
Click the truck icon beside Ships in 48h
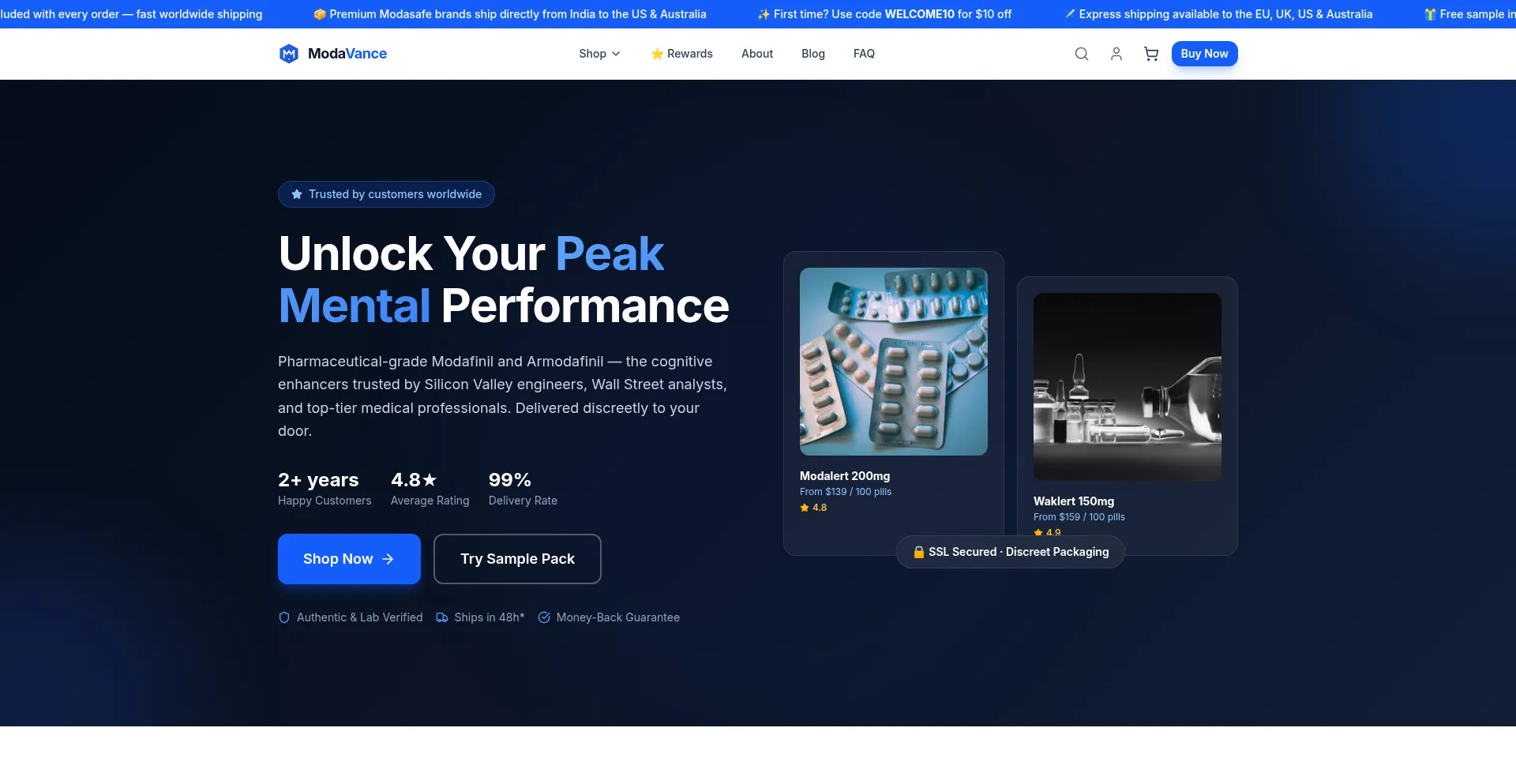coord(442,617)
